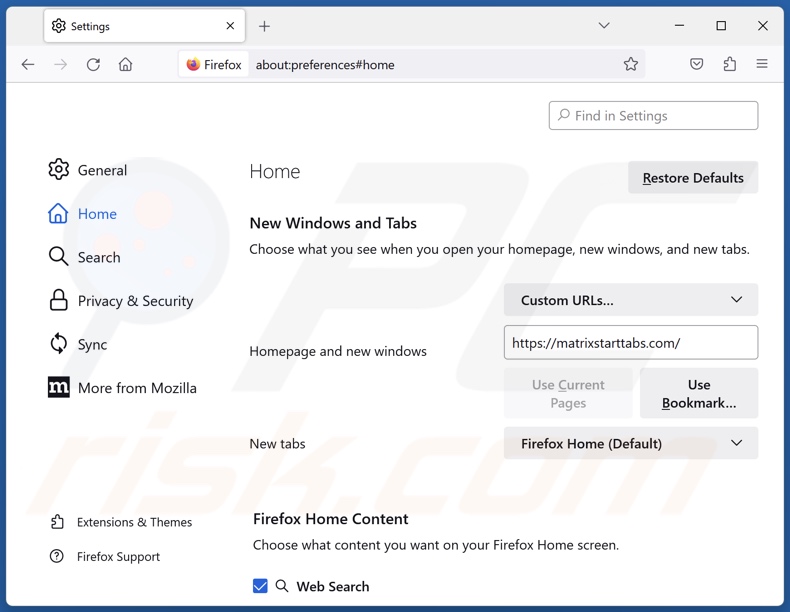Click the Settings tab title
Viewport: 790px width, 612px height.
[x=90, y=26]
